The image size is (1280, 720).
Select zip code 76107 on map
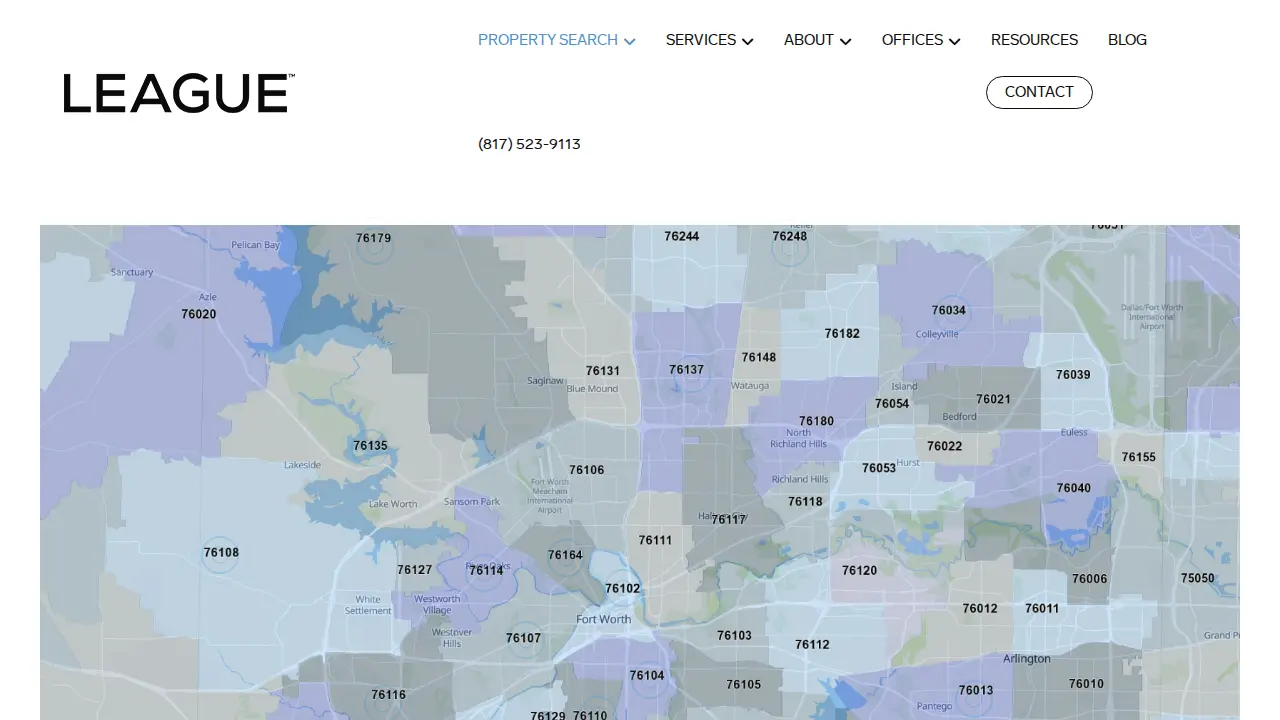(523, 638)
